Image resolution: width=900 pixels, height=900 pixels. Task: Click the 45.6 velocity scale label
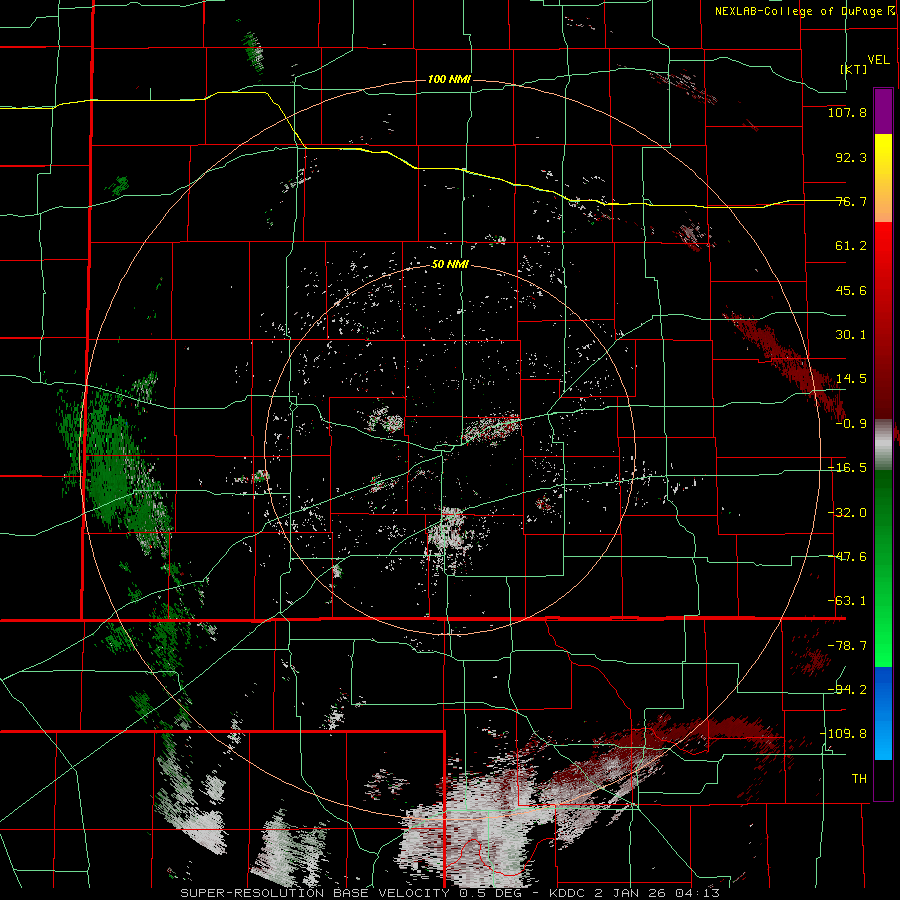point(851,290)
